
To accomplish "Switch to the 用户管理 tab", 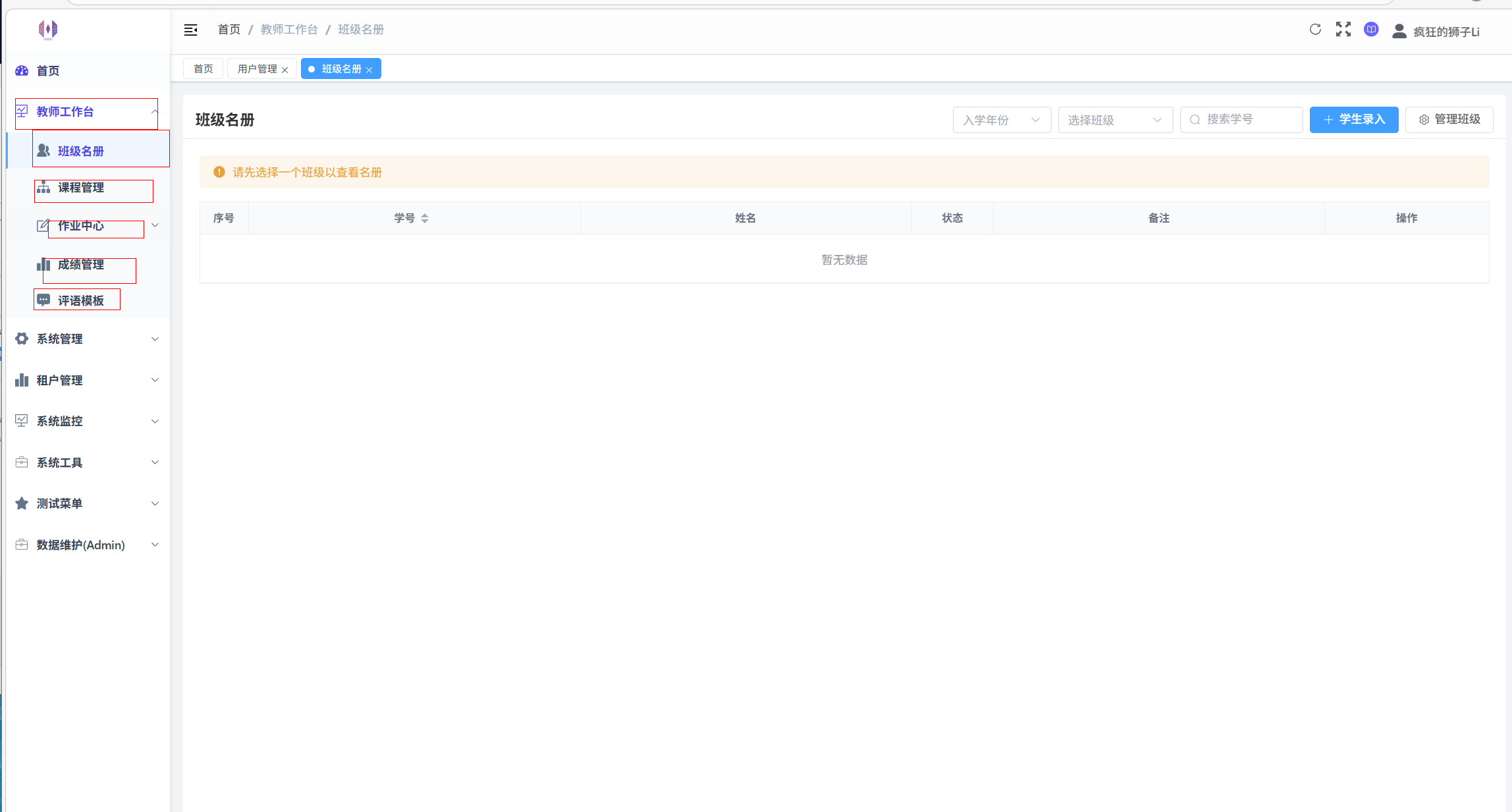I will (x=257, y=69).
